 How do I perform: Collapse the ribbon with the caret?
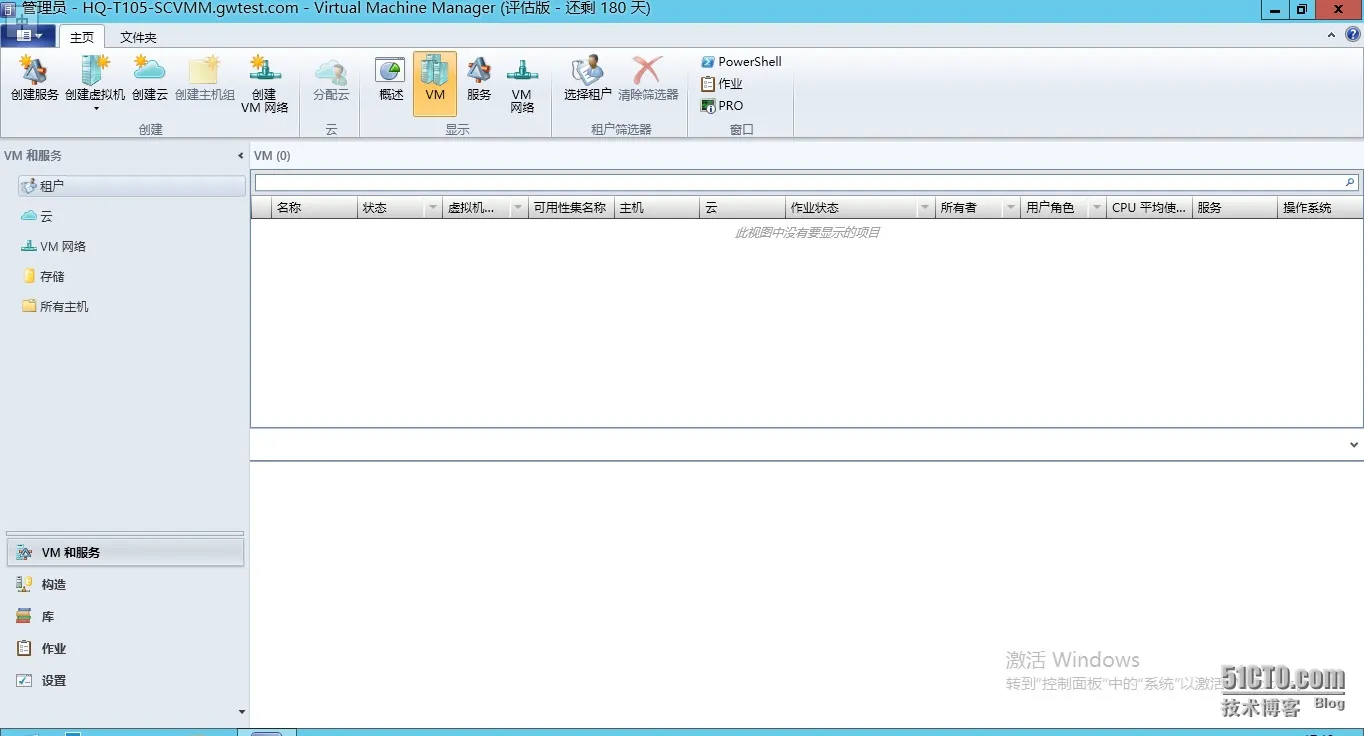click(x=1331, y=35)
